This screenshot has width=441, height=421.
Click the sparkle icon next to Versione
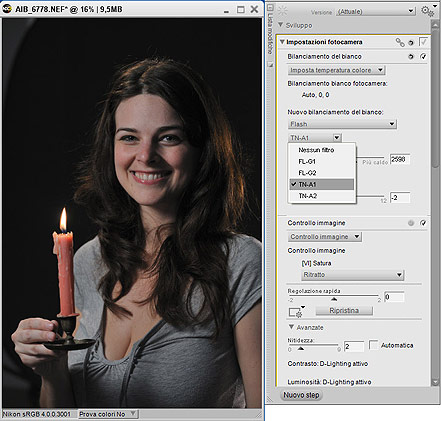click(x=282, y=11)
